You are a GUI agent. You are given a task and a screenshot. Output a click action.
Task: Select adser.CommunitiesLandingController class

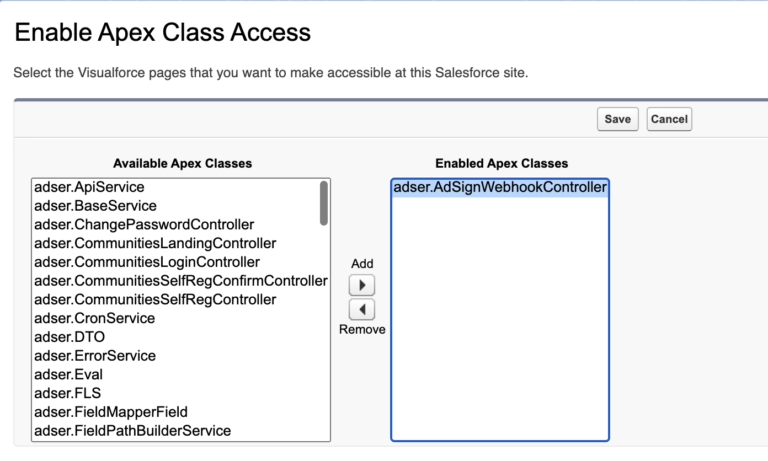pos(155,243)
